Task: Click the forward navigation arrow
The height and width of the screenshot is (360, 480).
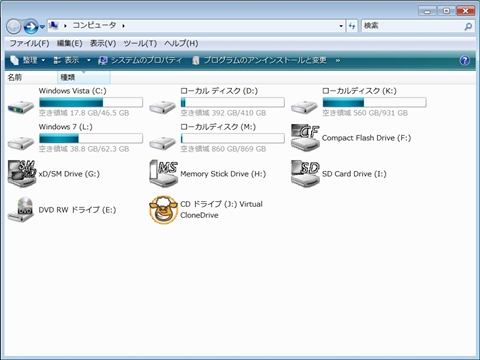Action: pos(31,26)
